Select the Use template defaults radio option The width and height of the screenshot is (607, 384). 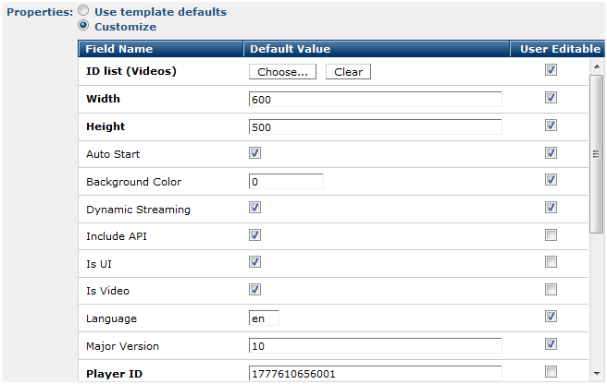(83, 11)
